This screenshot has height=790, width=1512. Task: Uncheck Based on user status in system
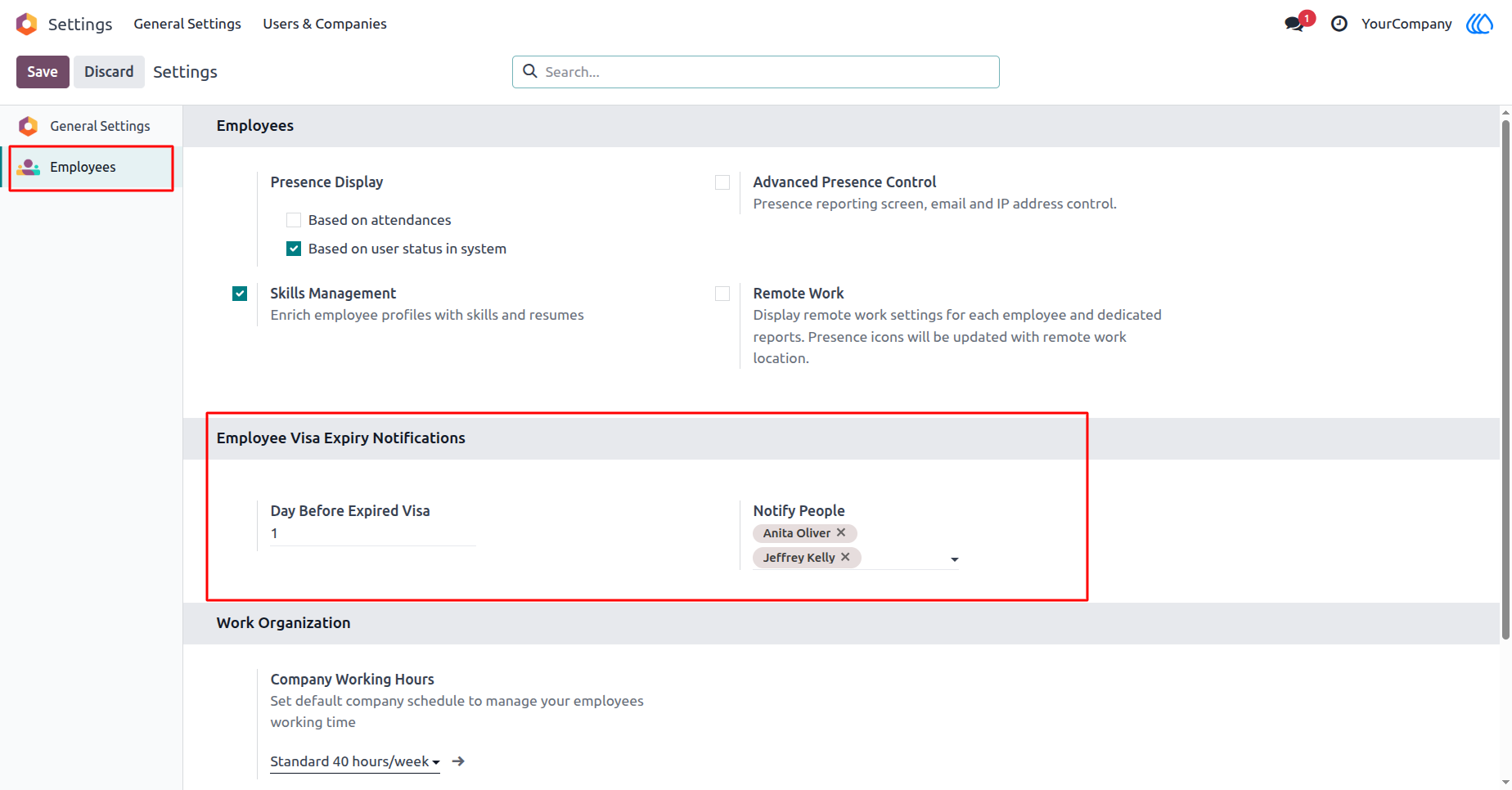[294, 249]
